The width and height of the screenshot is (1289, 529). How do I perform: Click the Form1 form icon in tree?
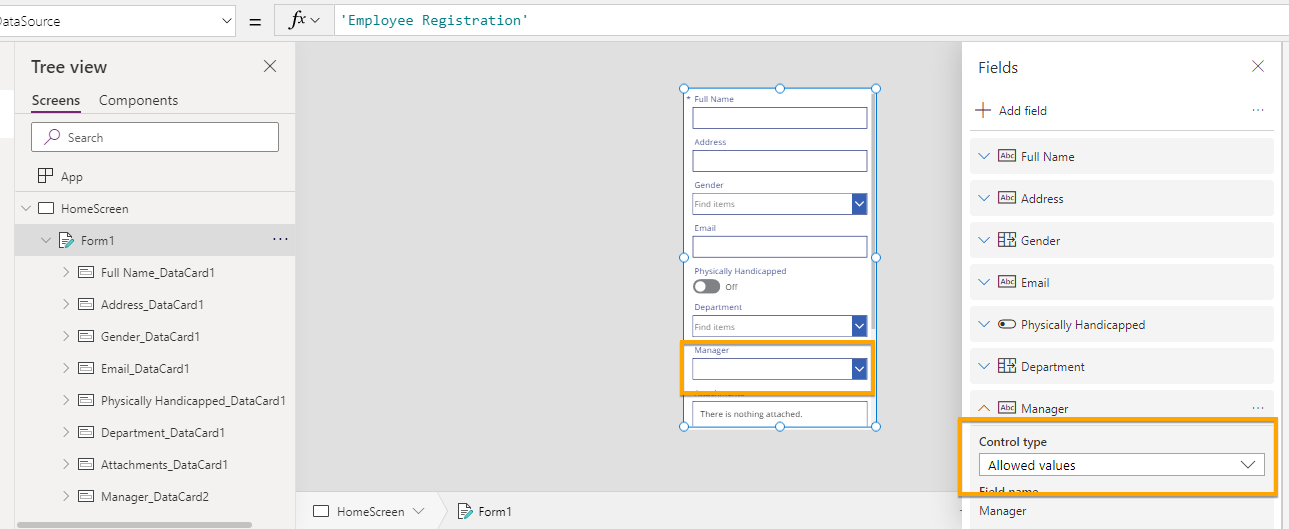coord(67,241)
